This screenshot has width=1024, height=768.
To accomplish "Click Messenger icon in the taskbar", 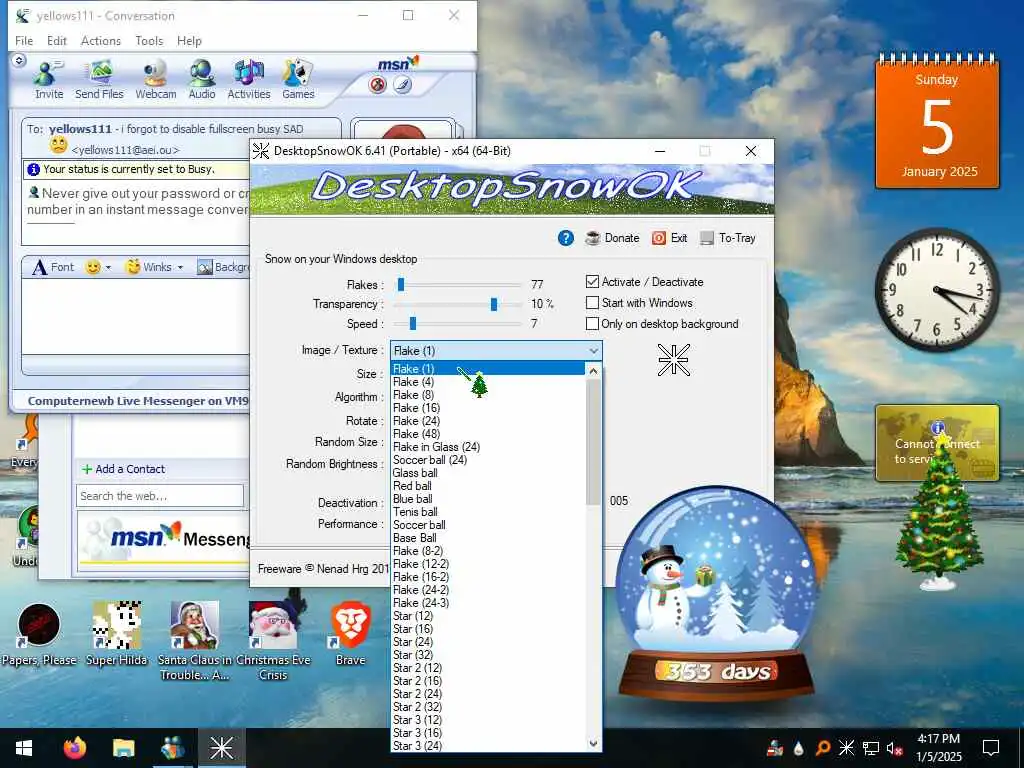I will (x=172, y=748).
